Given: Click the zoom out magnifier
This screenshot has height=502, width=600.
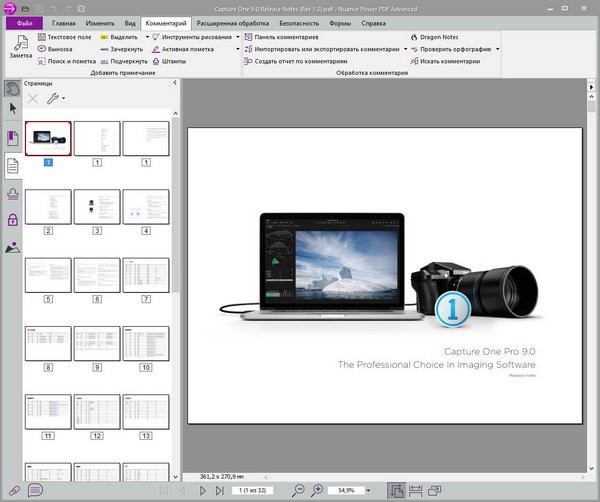Looking at the screenshot, I should pos(299,491).
